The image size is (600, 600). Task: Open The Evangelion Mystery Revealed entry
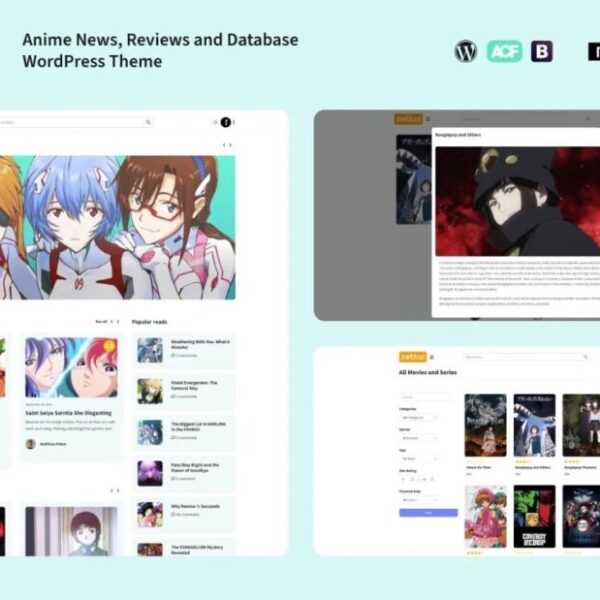184,548
